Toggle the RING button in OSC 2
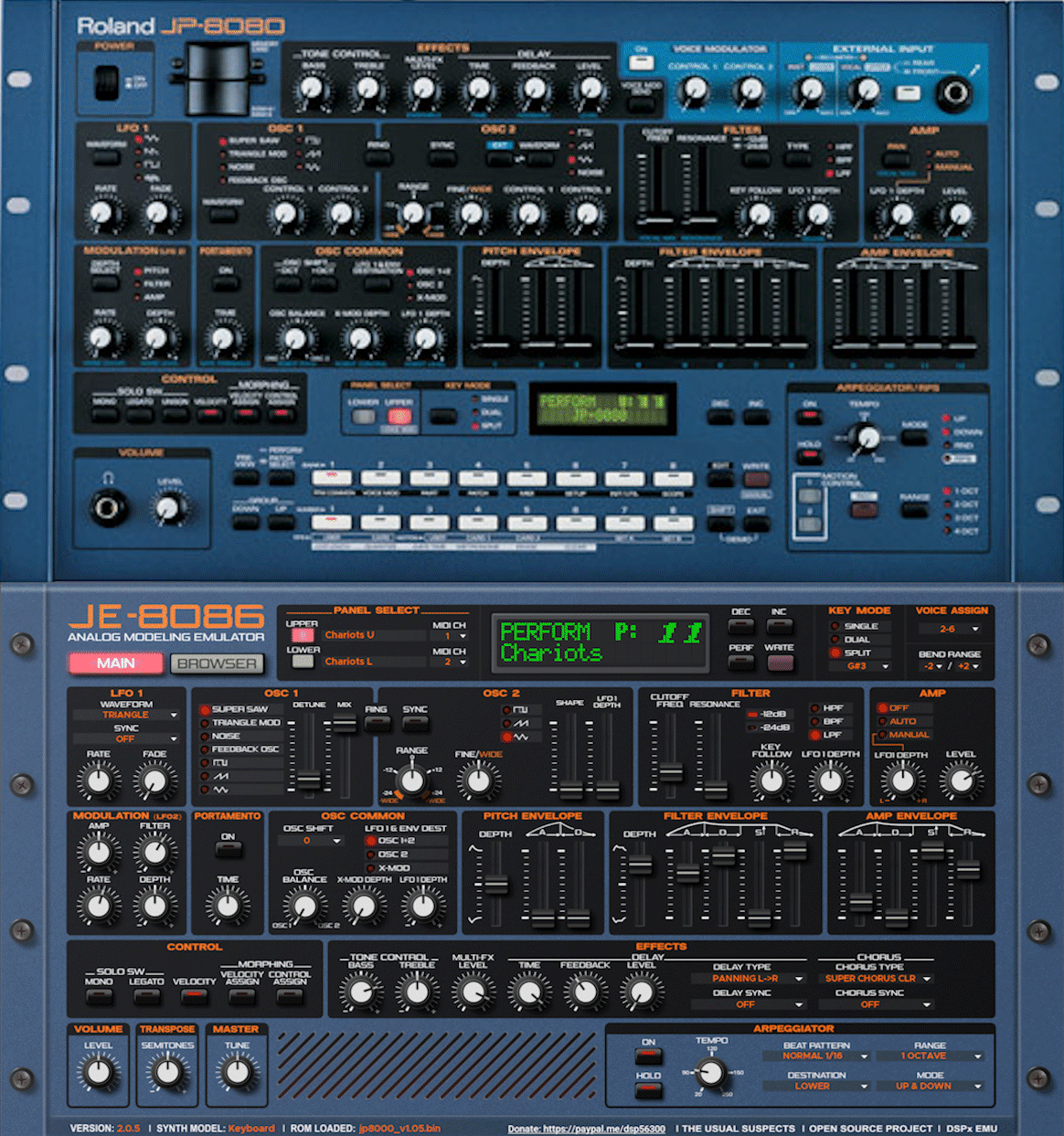 tap(377, 724)
